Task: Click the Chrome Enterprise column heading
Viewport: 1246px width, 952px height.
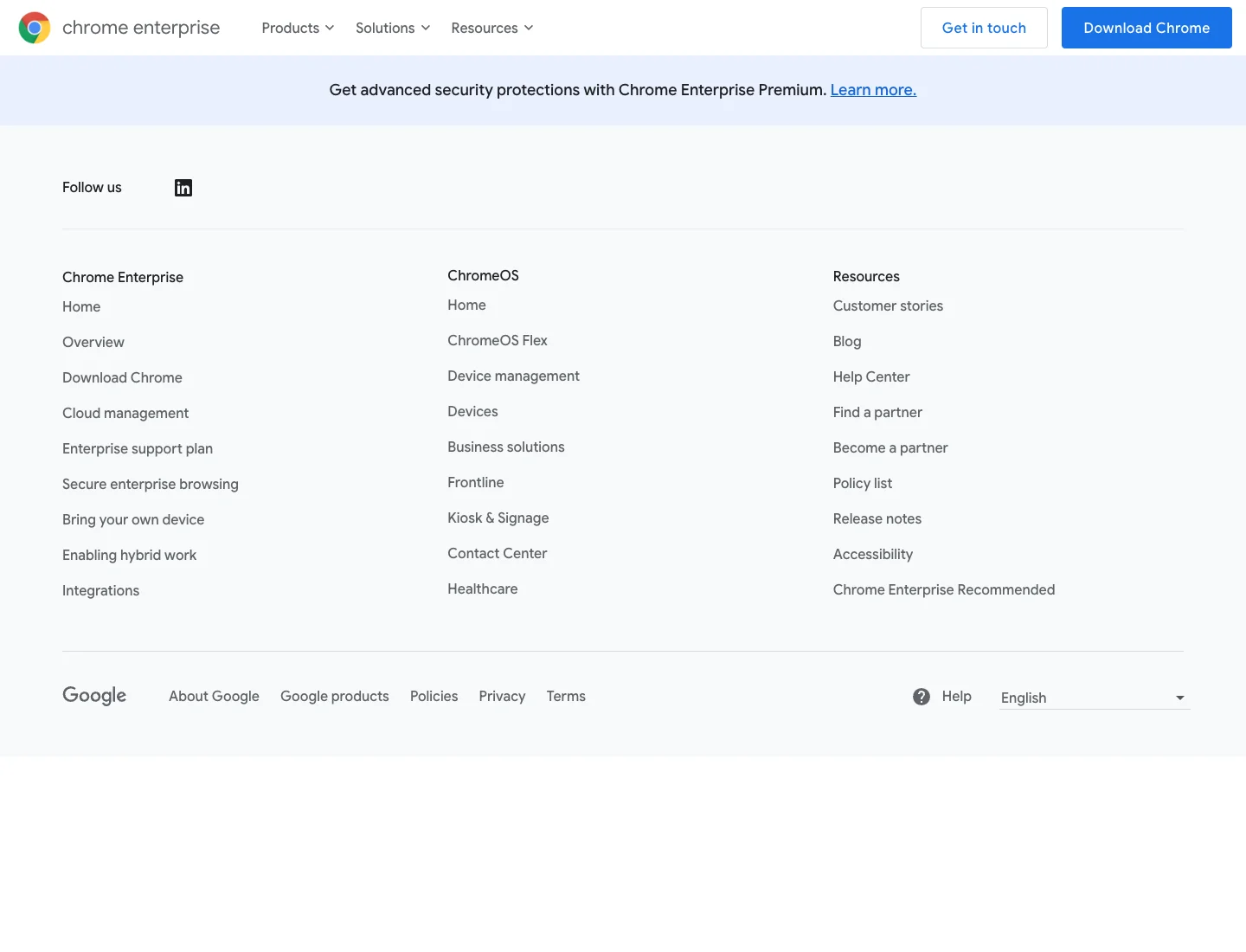Action: pyautogui.click(x=123, y=277)
